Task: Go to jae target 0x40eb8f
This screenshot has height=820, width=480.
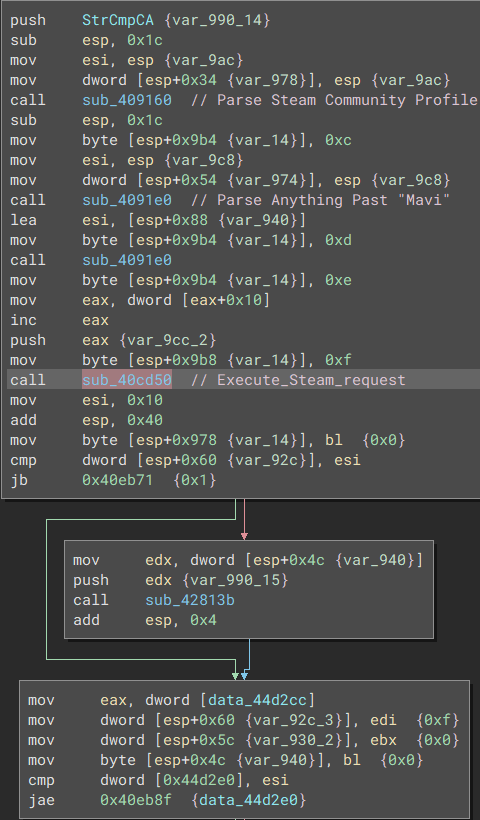Action: 135,800
